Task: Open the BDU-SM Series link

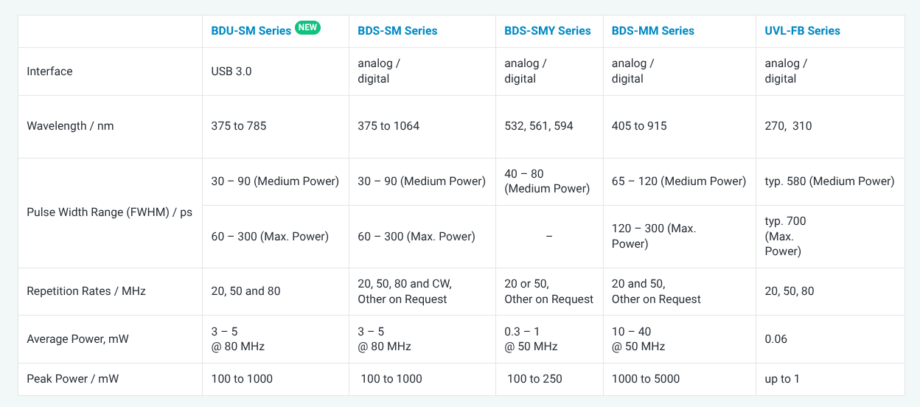Action: pos(251,31)
